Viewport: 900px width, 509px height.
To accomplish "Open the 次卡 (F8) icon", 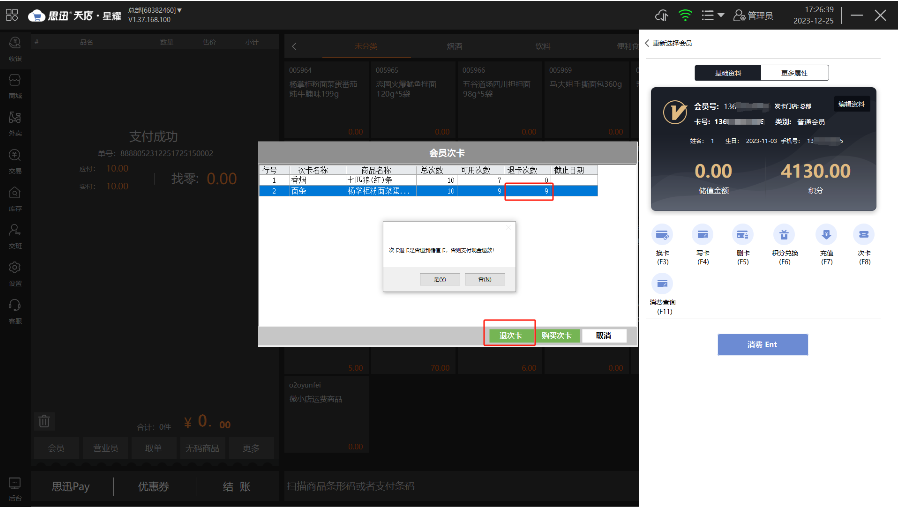I will [x=864, y=234].
